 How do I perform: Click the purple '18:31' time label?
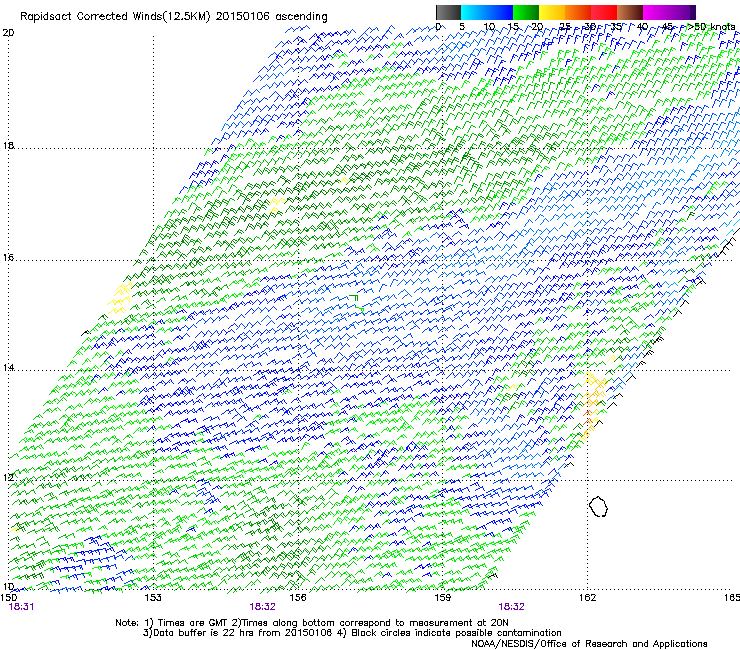point(21,607)
